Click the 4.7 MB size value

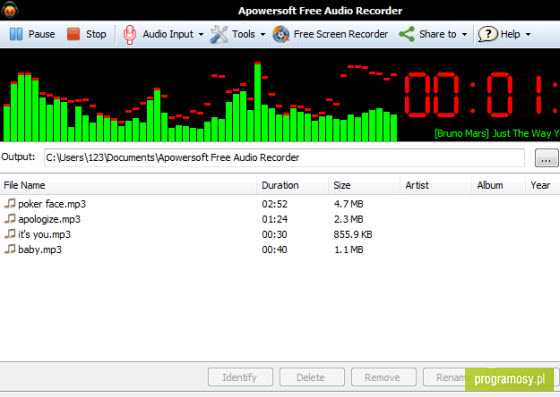tap(349, 204)
